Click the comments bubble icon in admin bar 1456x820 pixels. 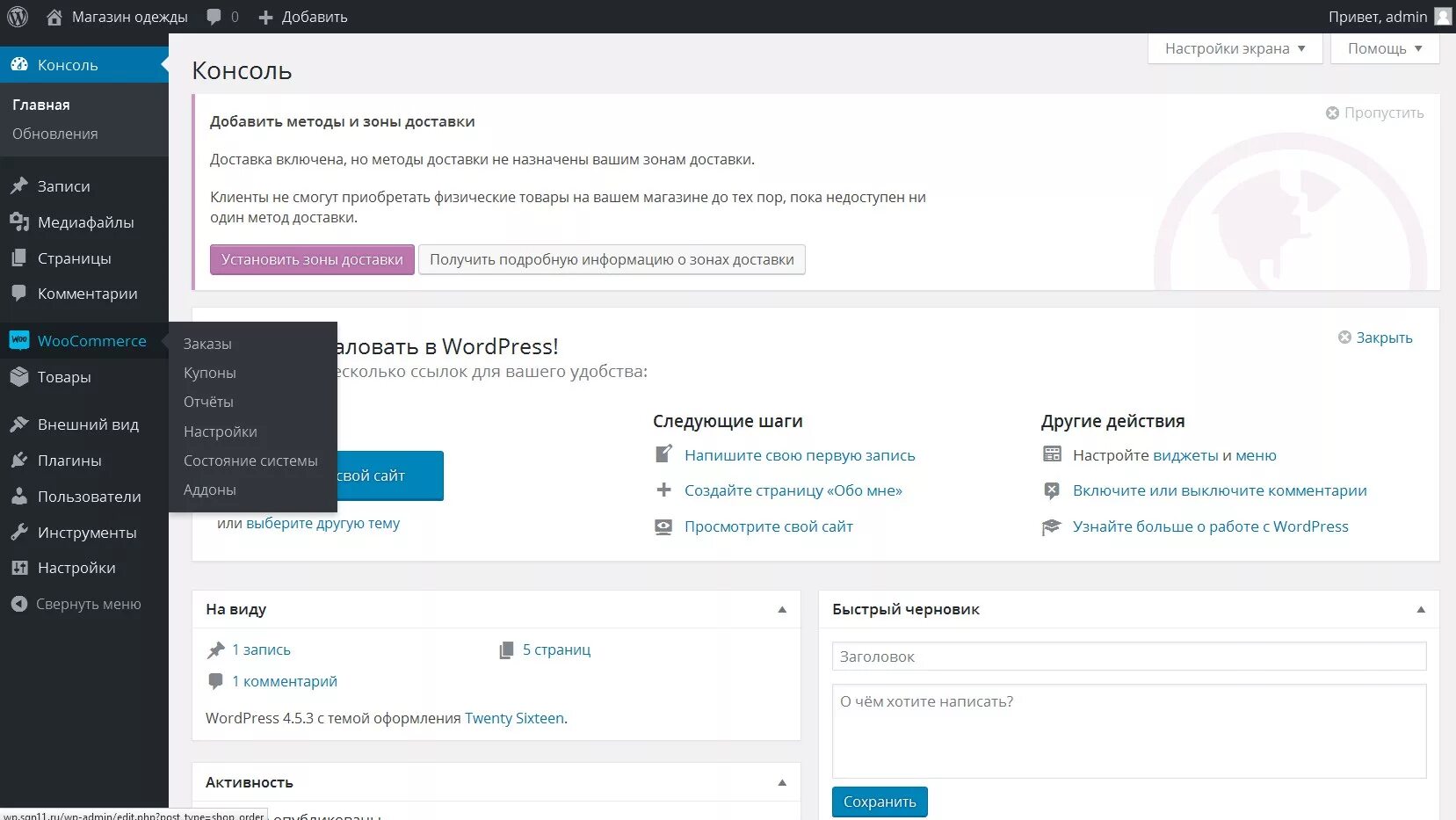[x=214, y=17]
